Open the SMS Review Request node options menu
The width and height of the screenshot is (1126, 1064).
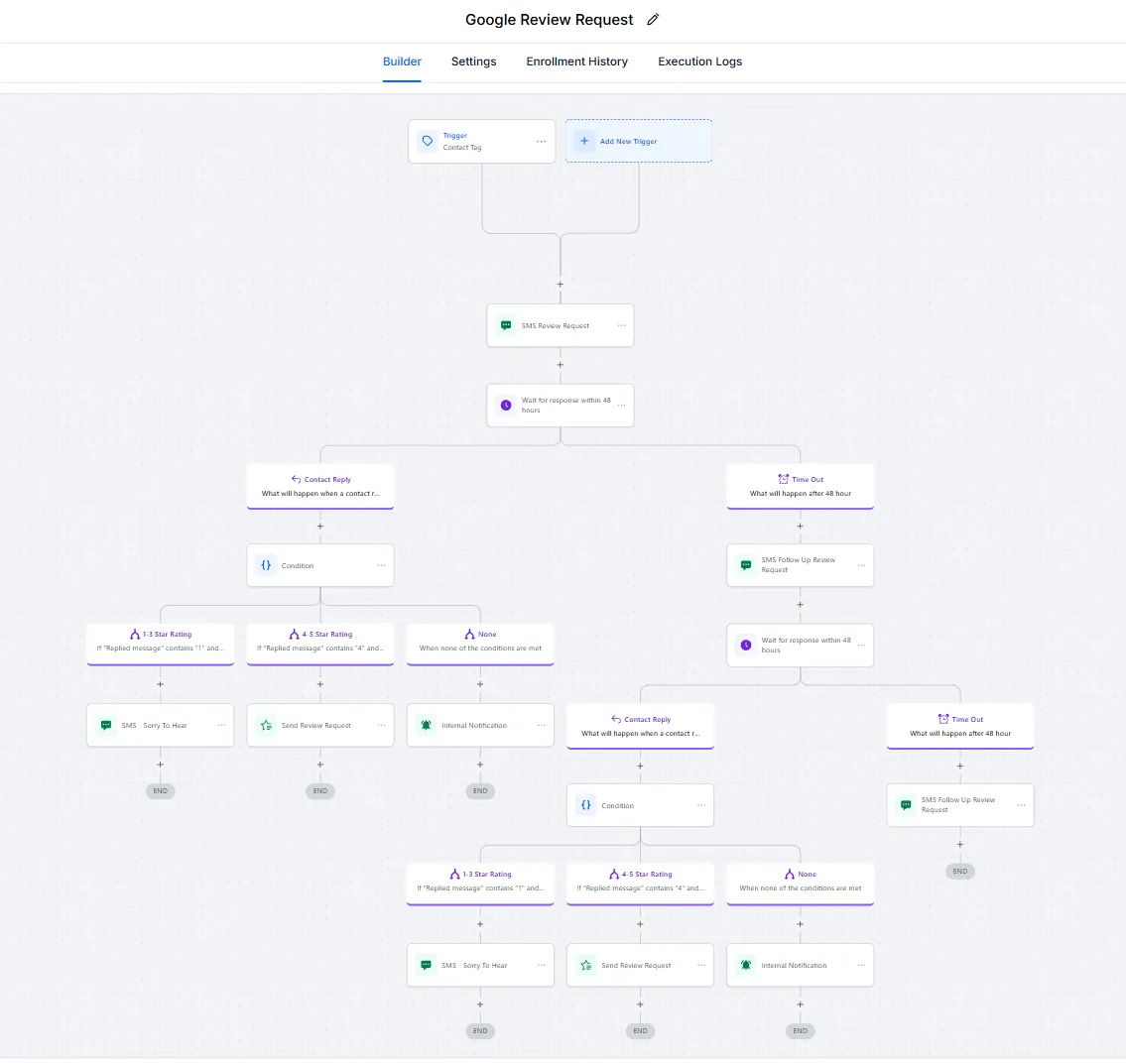(621, 325)
